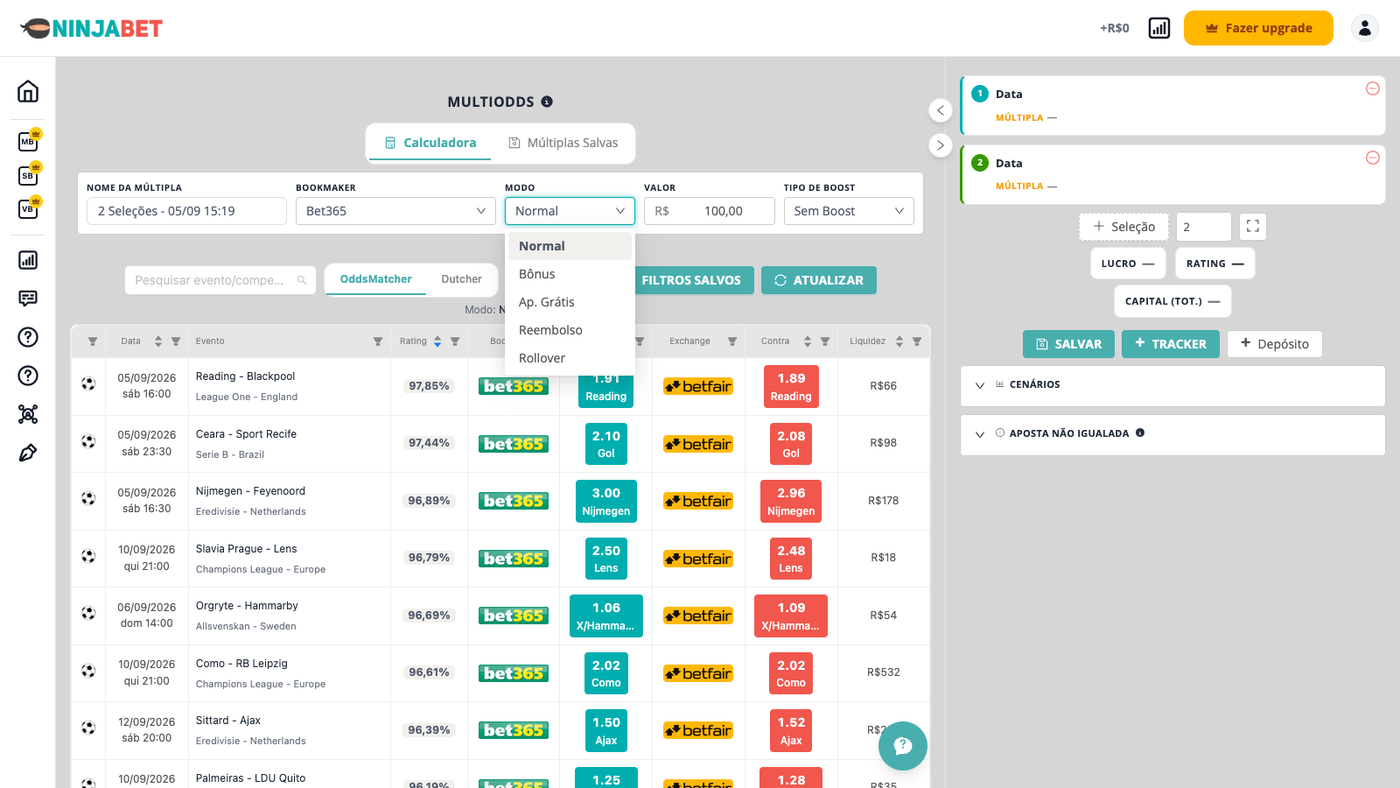1400x788 pixels.
Task: Sort the Rating column
Action: [437, 342]
